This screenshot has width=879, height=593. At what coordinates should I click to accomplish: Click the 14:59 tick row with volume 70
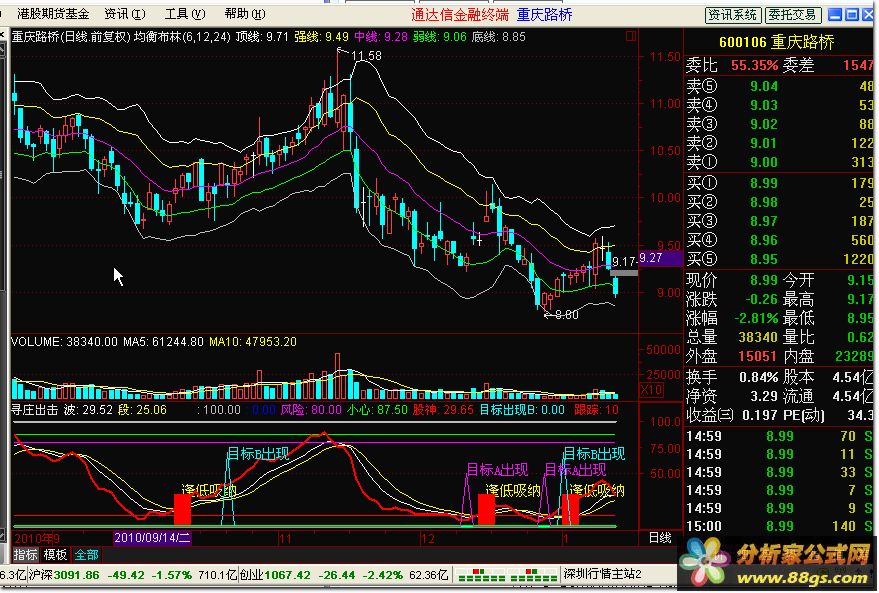click(780, 436)
